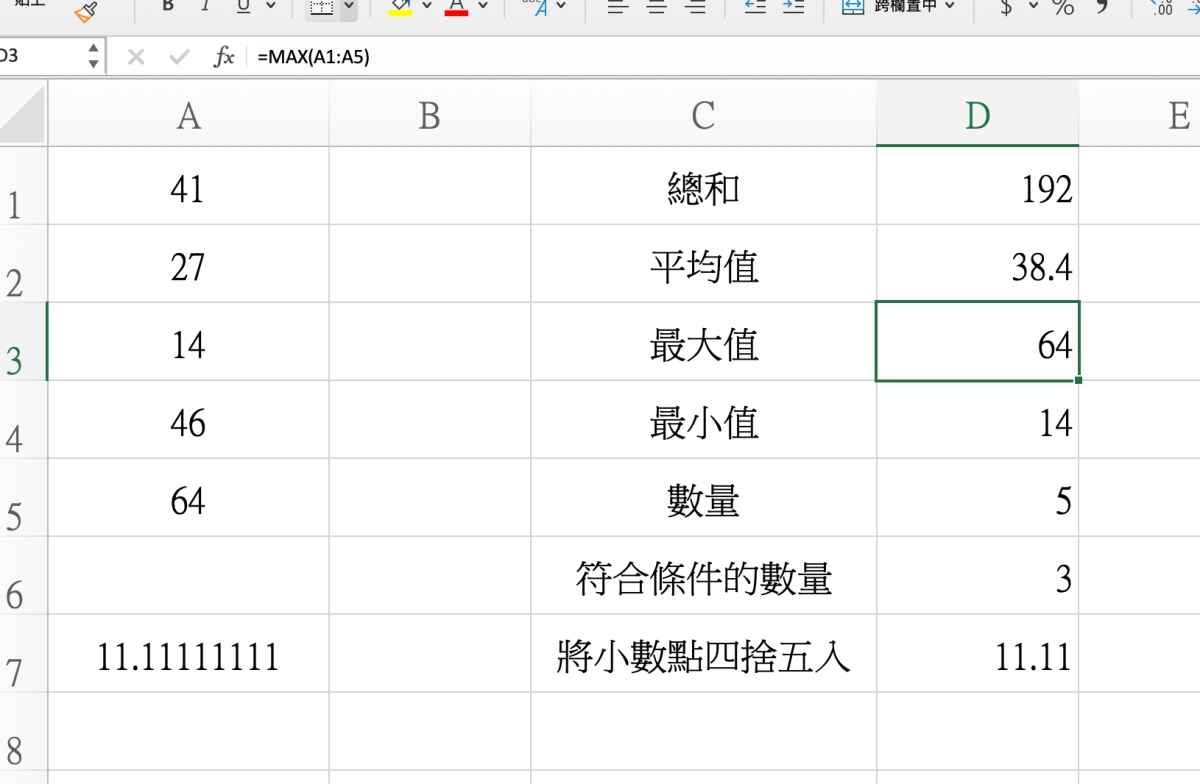Center align the text
Image resolution: width=1200 pixels, height=784 pixels.
(657, 7)
